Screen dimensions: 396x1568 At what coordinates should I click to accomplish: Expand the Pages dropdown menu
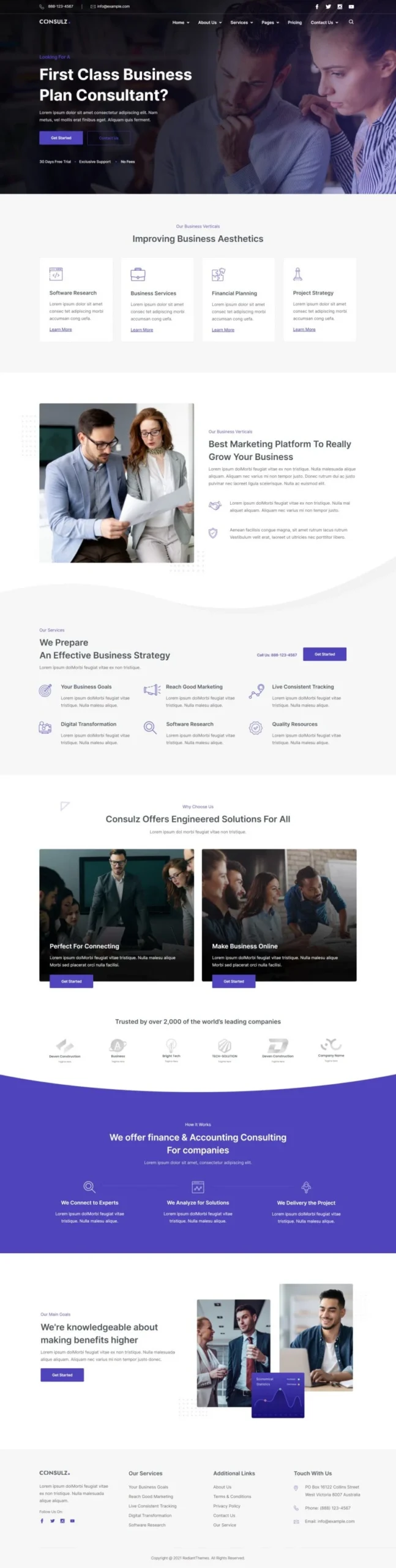click(x=270, y=23)
